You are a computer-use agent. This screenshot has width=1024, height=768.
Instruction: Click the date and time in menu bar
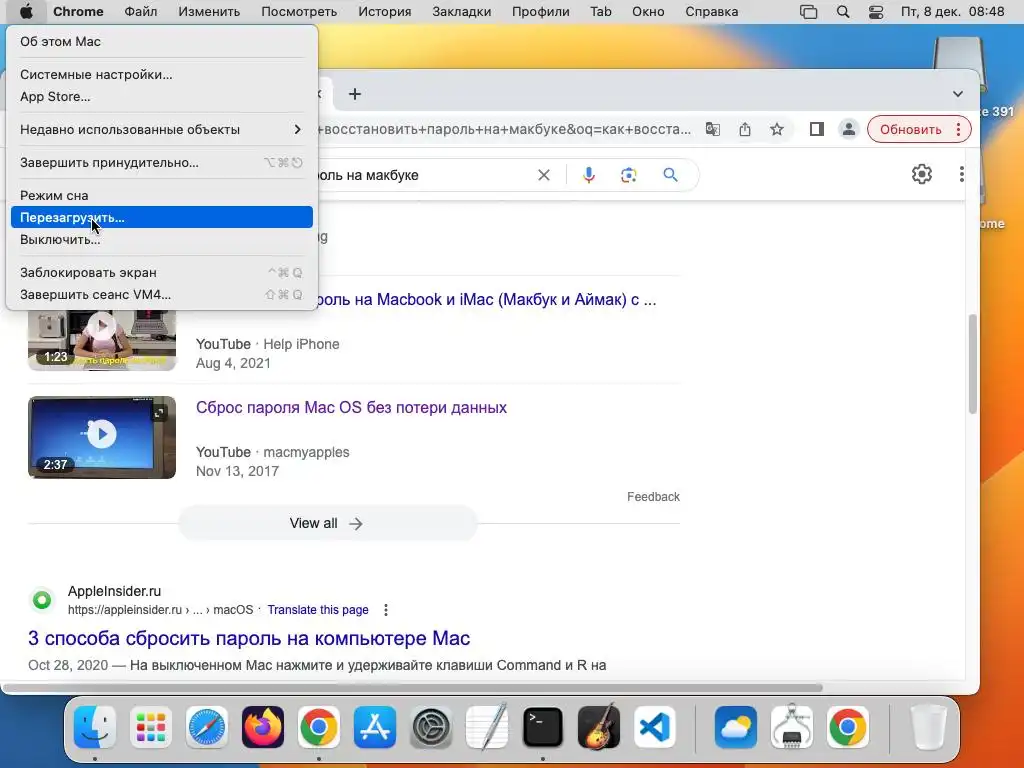(x=952, y=12)
